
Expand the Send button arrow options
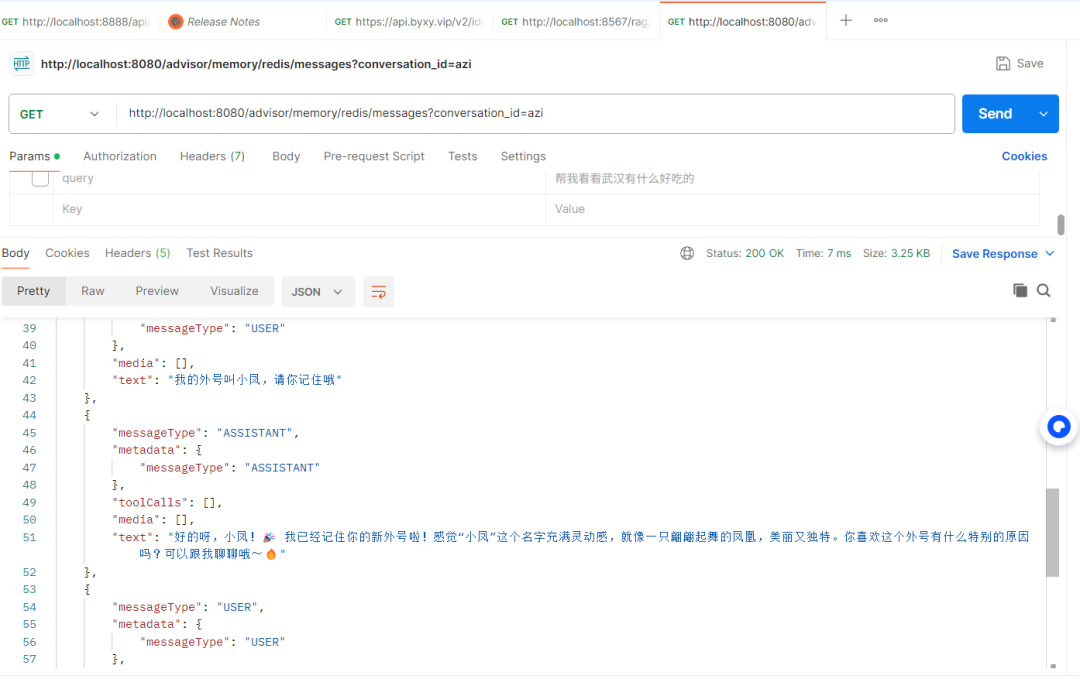(x=1043, y=114)
